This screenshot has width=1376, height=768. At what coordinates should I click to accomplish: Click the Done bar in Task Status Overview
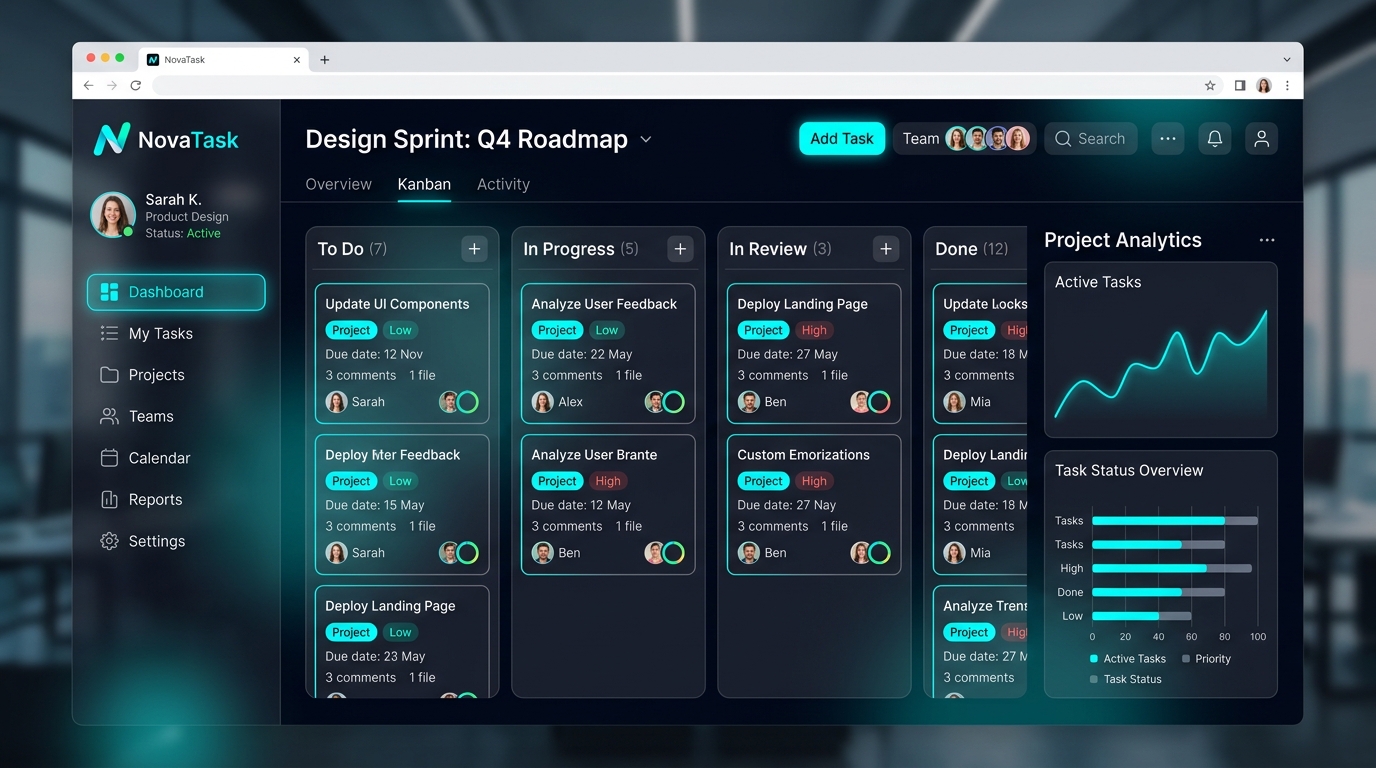(x=1158, y=592)
